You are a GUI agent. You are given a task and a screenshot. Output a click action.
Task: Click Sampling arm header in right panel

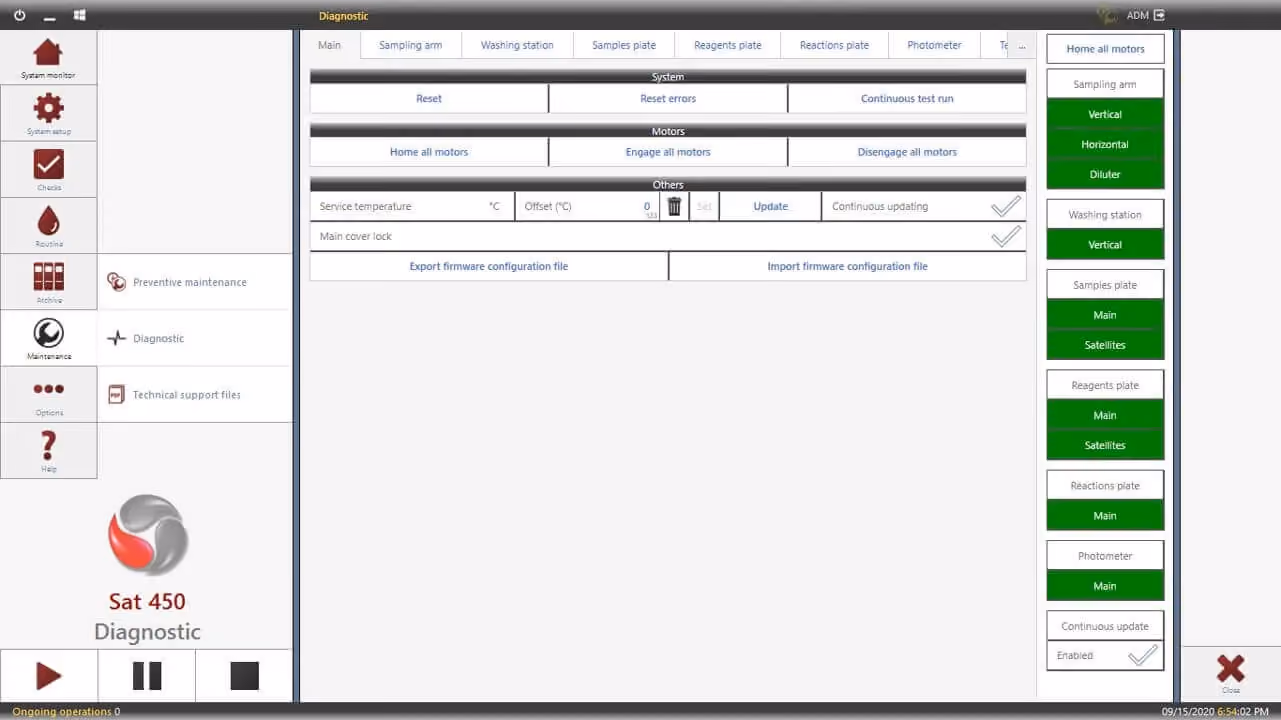tap(1105, 84)
